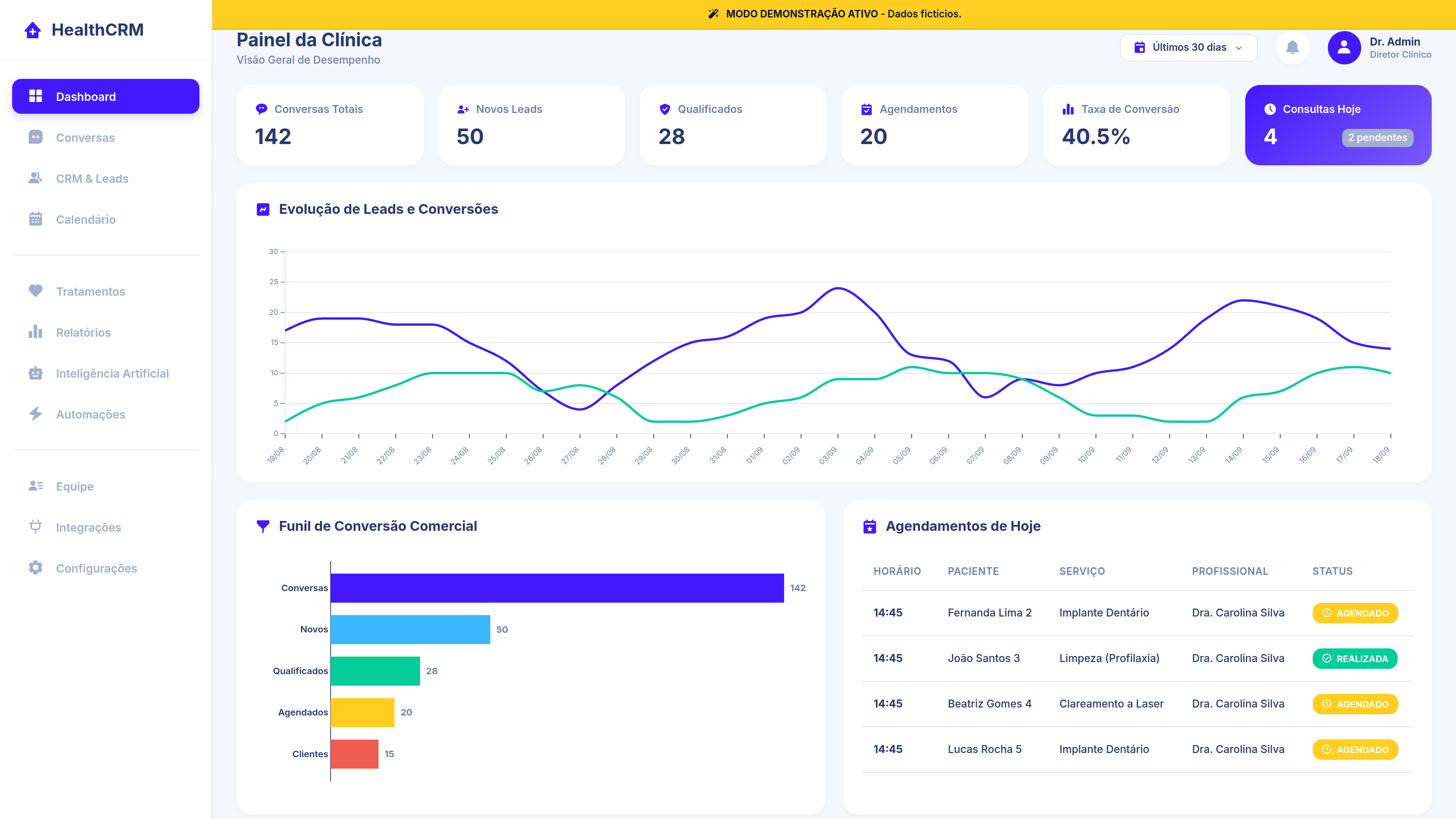Click the HealthCRM house logo icon
The height and width of the screenshot is (819, 1456).
click(33, 30)
